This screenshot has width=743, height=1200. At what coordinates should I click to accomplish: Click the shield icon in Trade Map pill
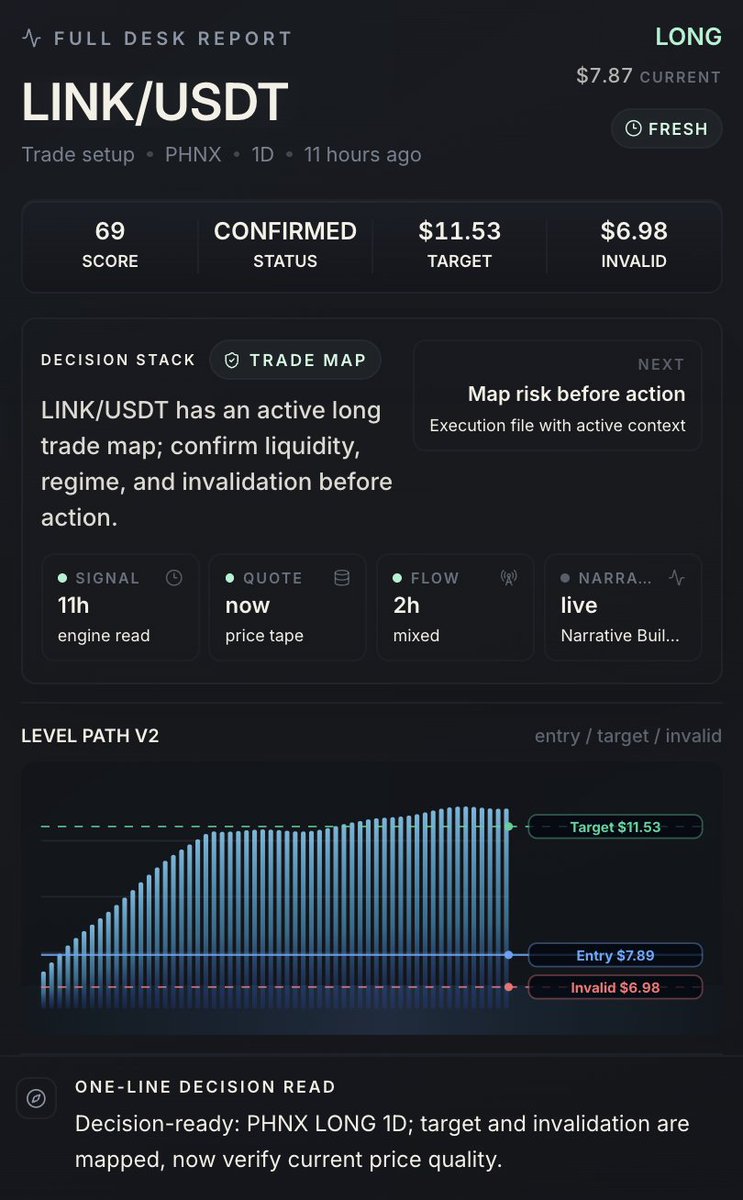[232, 360]
